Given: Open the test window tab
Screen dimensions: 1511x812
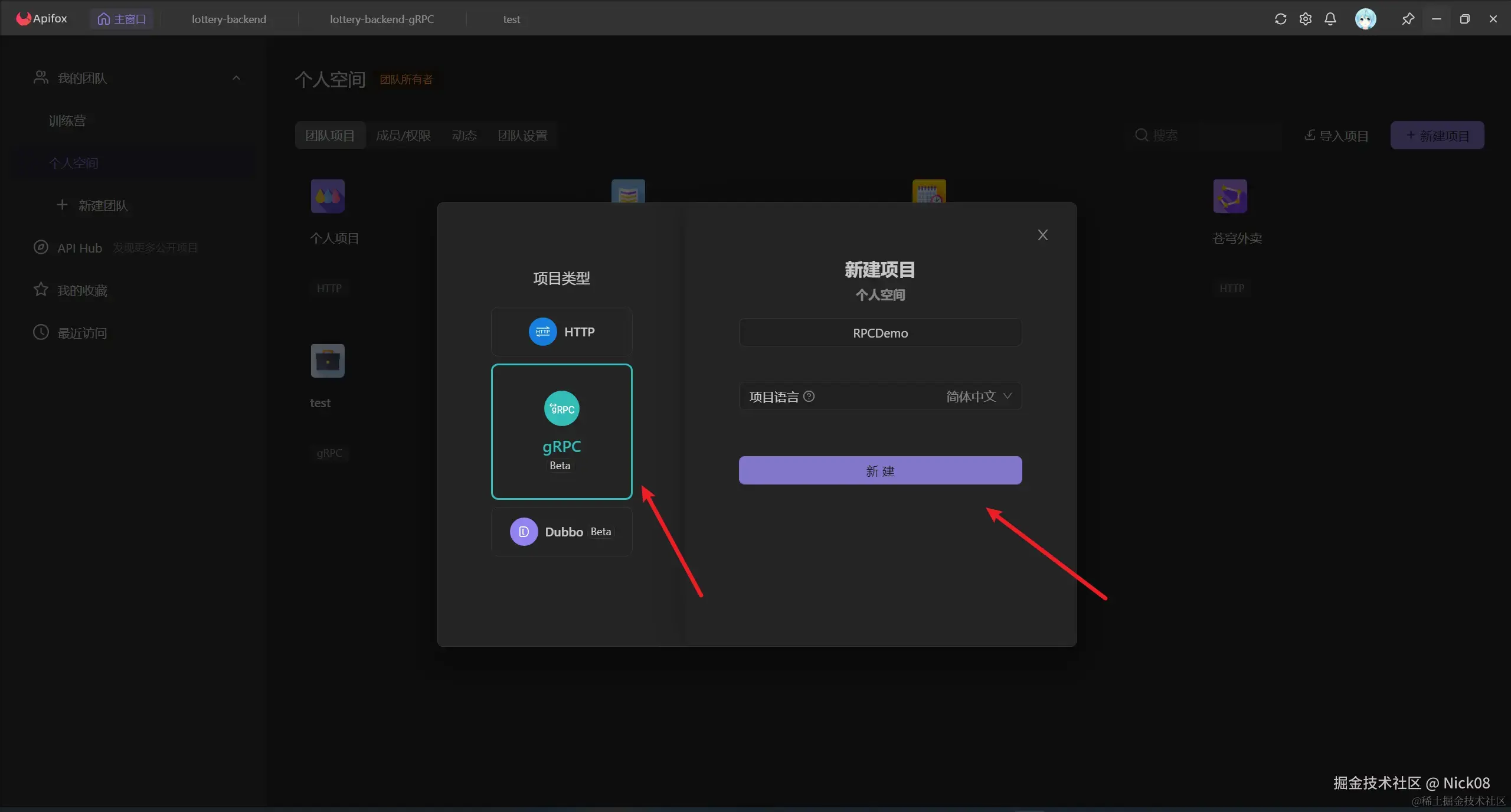Looking at the screenshot, I should coord(511,19).
